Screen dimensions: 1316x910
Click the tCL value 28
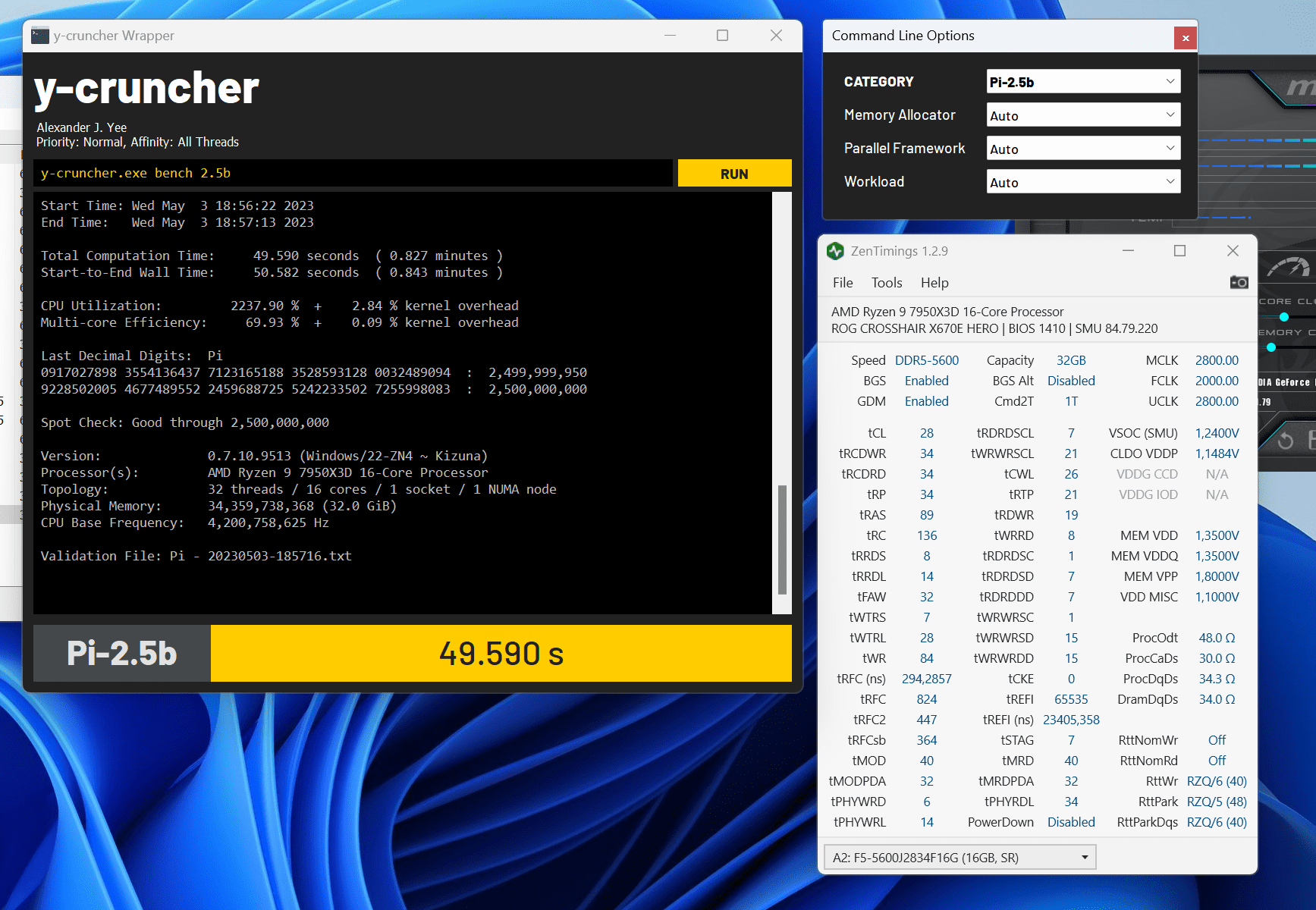click(x=927, y=433)
